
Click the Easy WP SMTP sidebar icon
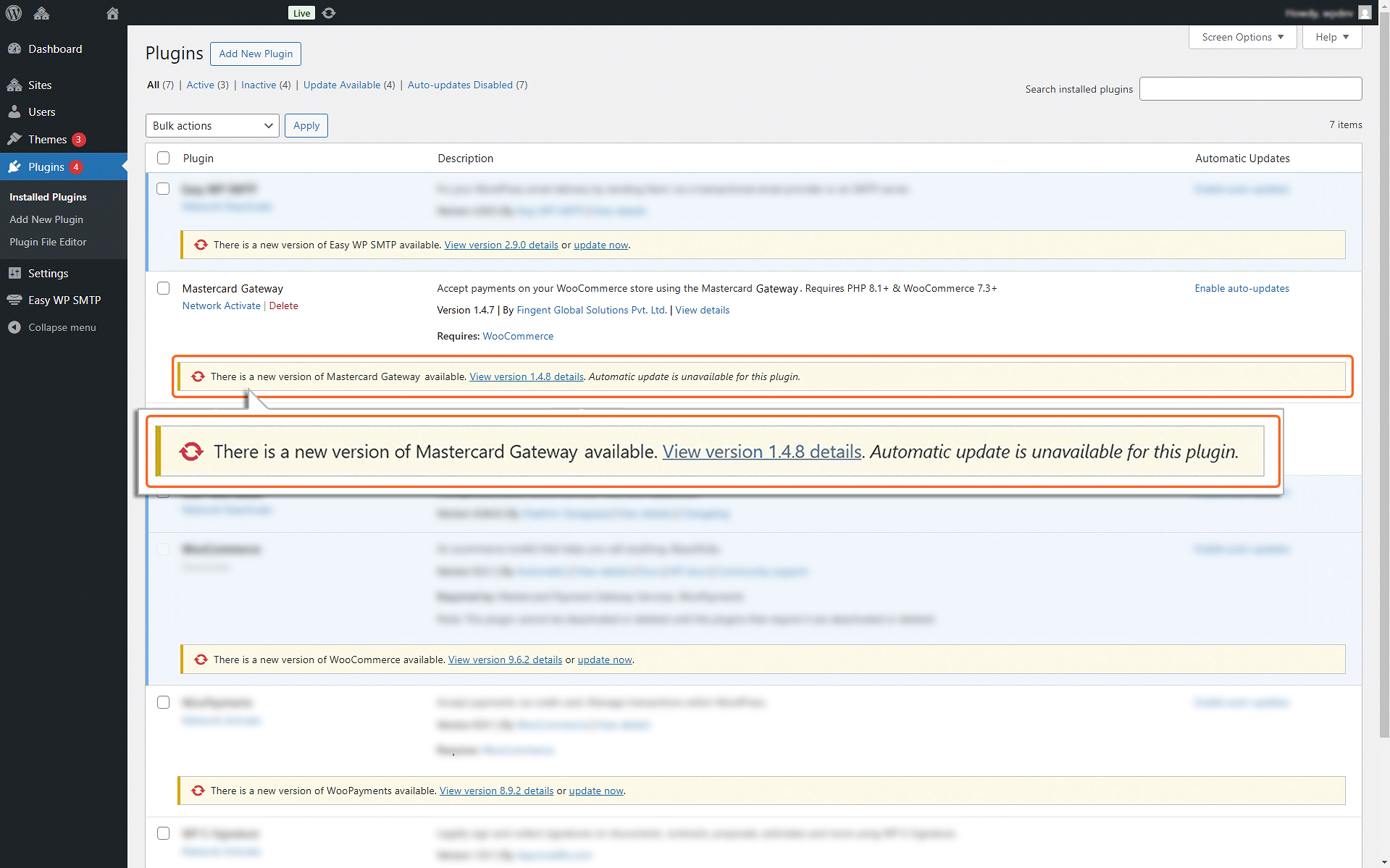point(14,300)
